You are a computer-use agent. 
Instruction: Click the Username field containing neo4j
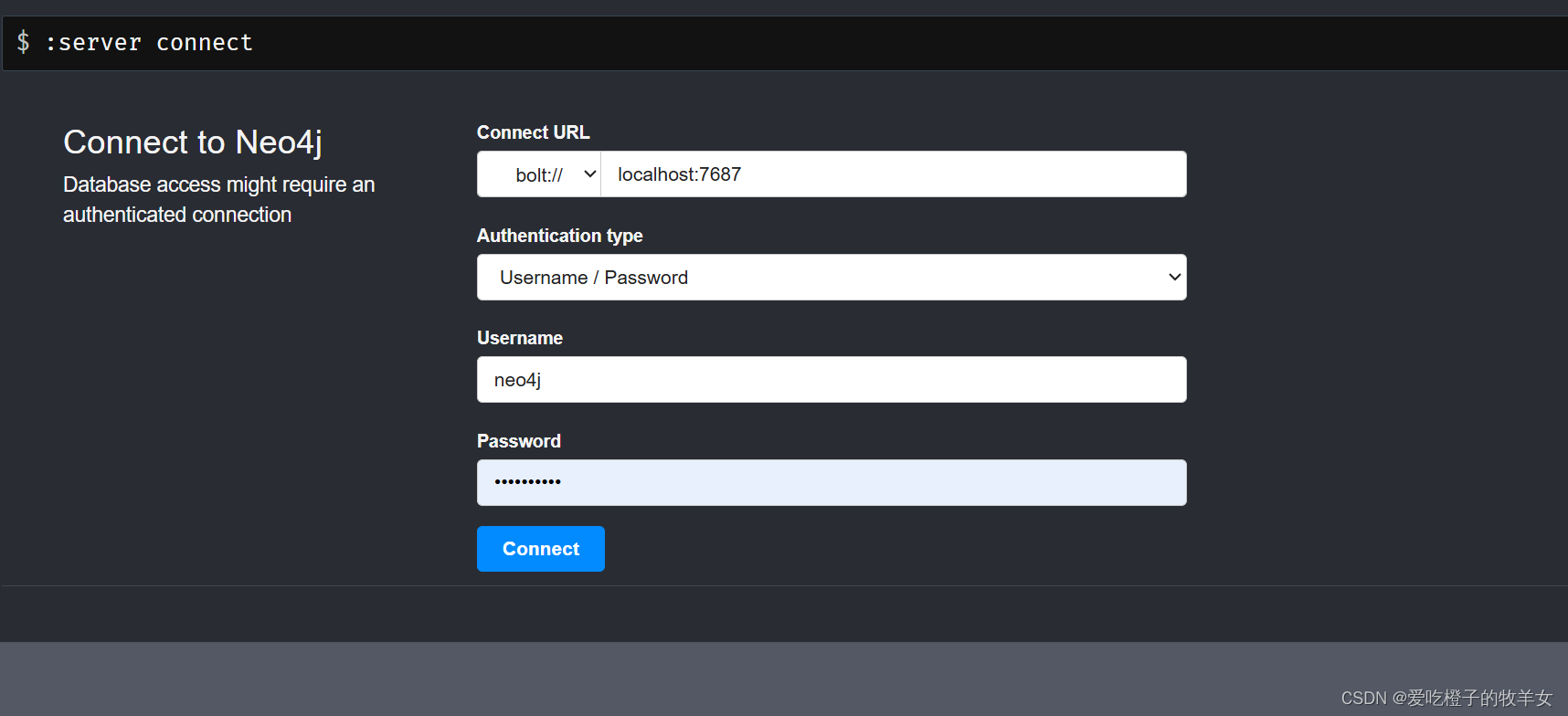(x=832, y=380)
